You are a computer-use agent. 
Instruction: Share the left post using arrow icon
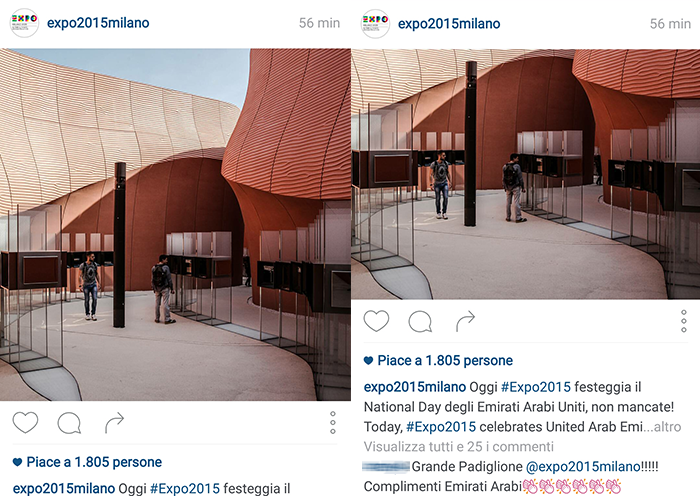(114, 423)
